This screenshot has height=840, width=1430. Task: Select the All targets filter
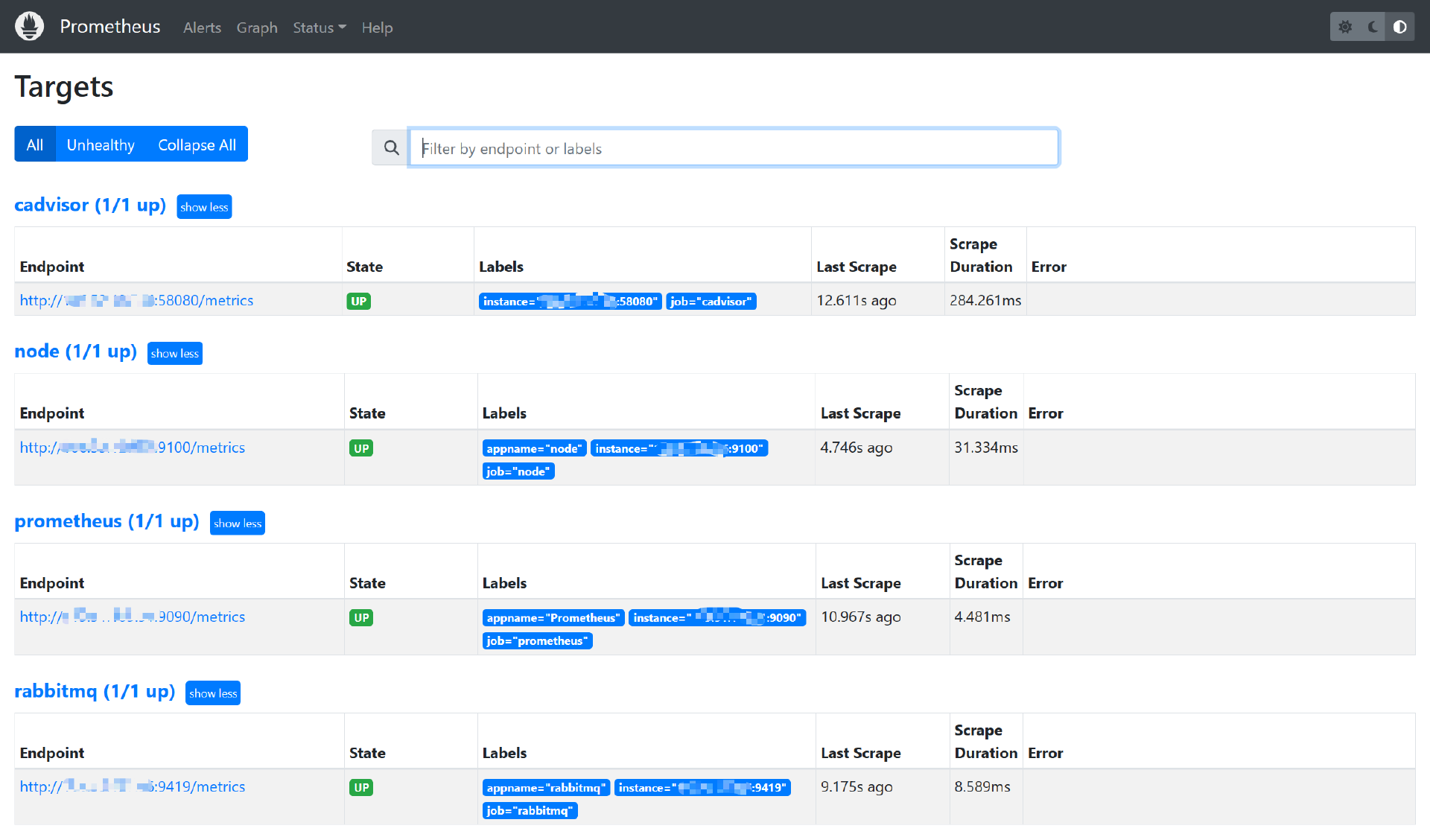coord(35,144)
